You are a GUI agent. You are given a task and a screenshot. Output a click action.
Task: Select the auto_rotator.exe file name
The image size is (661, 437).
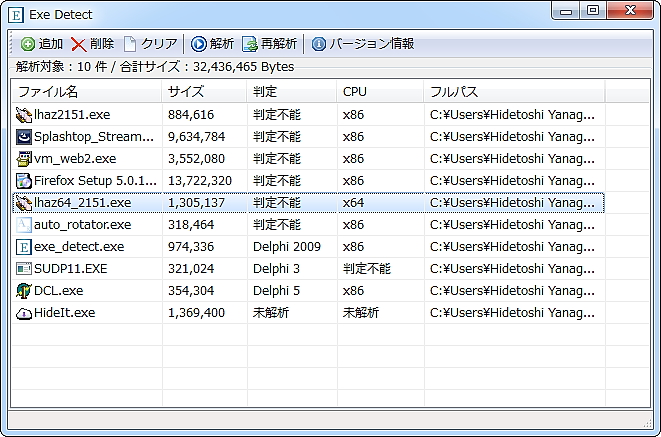tap(82, 225)
